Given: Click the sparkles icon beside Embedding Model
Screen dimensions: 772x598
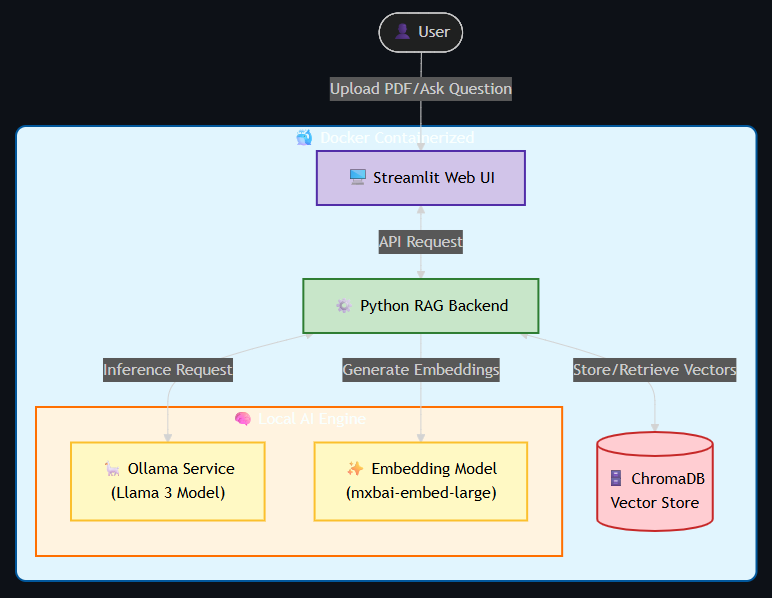Looking at the screenshot, I should click(355, 469).
